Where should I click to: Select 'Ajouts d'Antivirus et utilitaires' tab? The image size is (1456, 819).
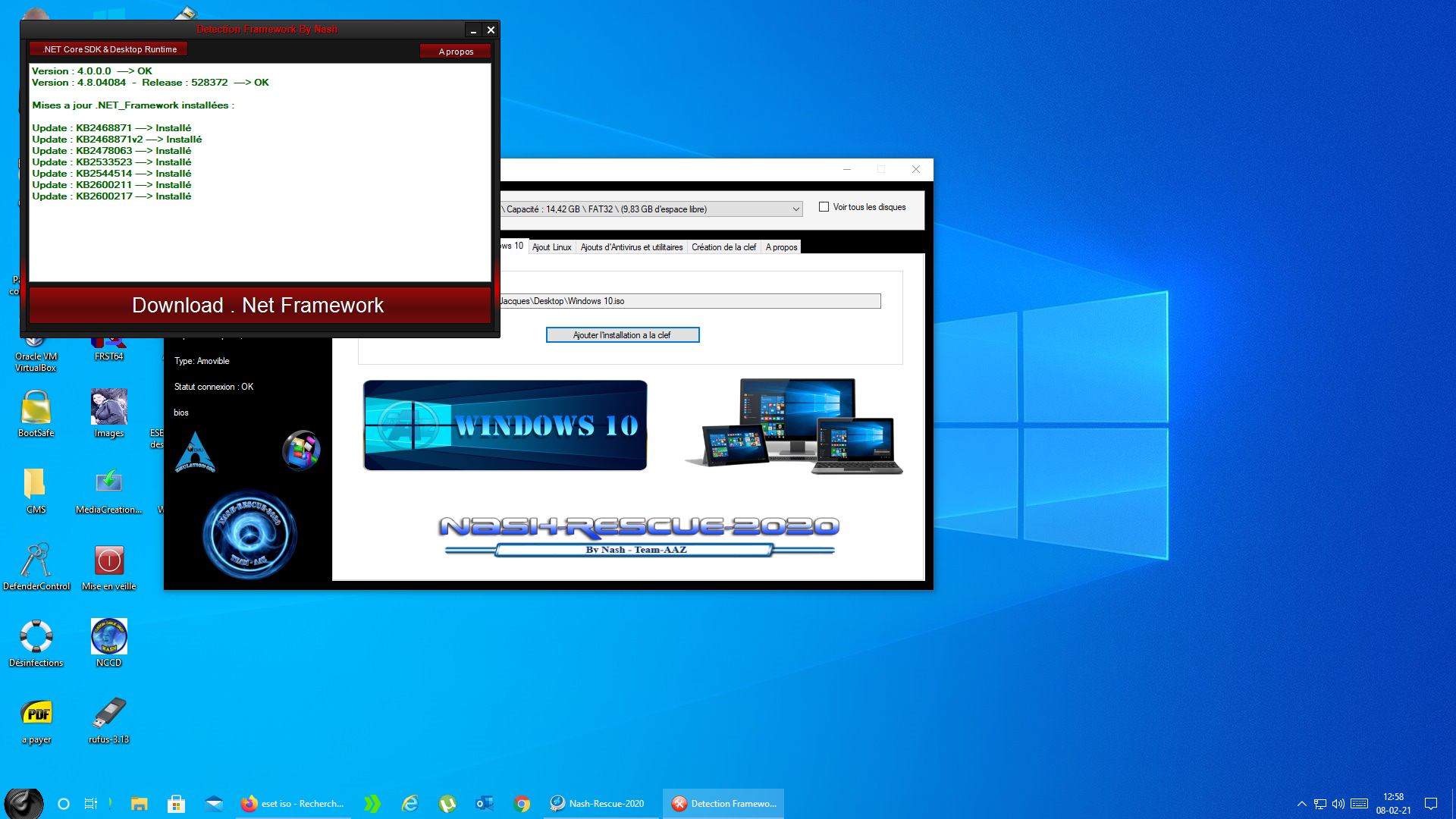(631, 247)
